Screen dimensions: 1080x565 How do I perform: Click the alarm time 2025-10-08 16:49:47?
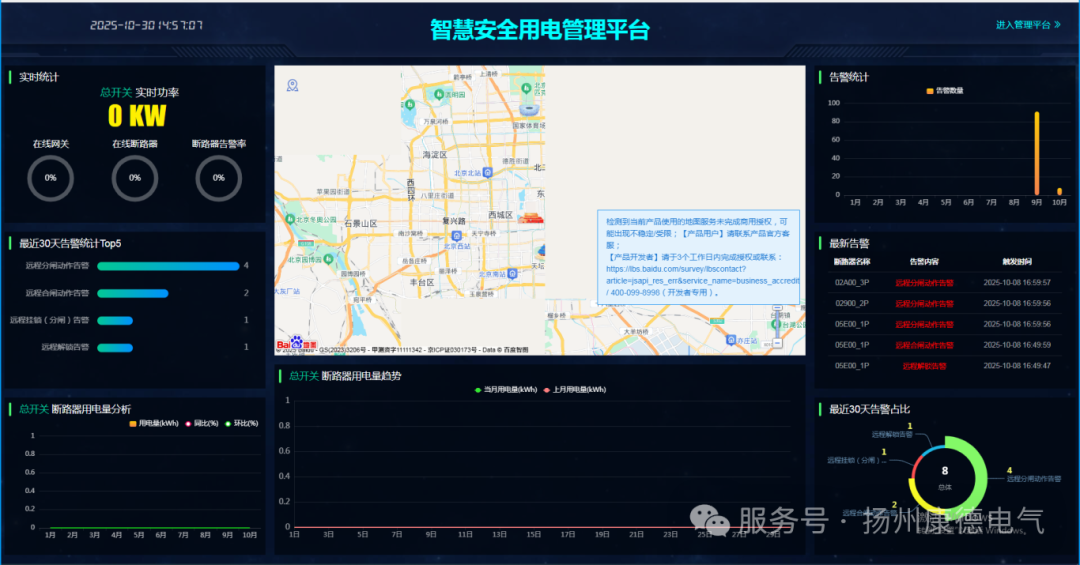1017,366
